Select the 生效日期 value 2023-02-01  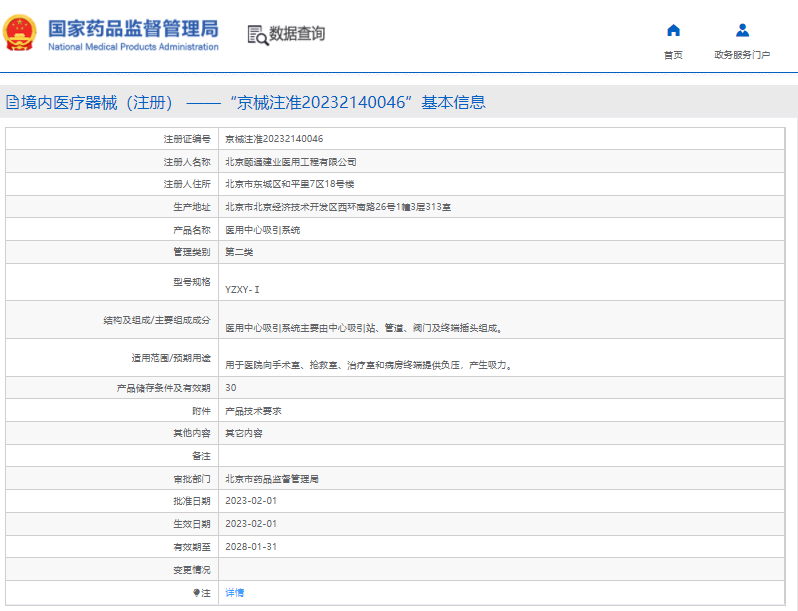(251, 524)
